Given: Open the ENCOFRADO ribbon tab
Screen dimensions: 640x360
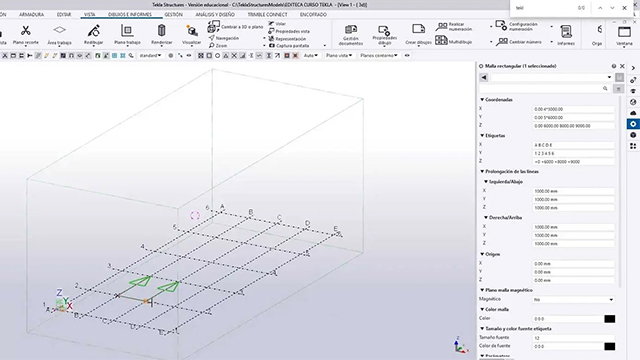Looking at the screenshot, I should pos(313,14).
